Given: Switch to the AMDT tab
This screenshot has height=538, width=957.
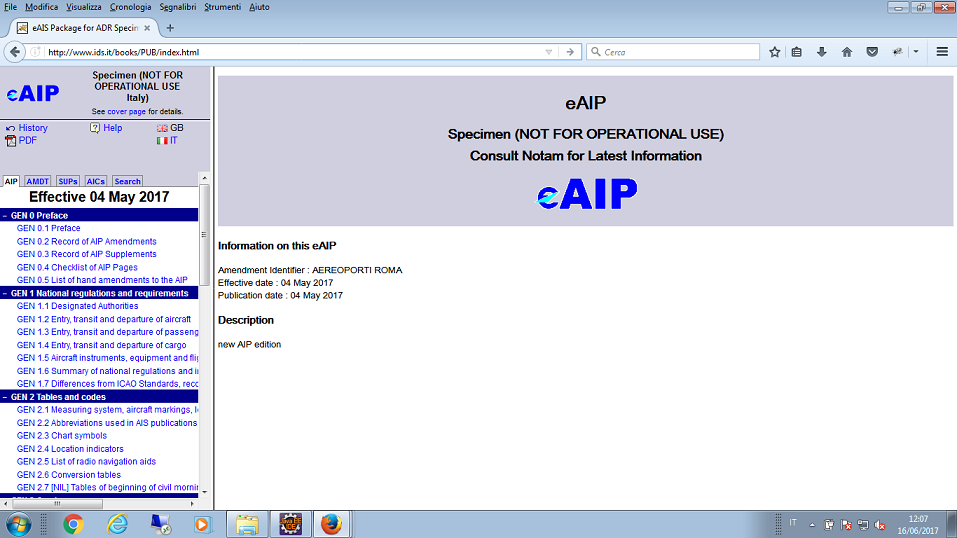Looking at the screenshot, I should 38,182.
